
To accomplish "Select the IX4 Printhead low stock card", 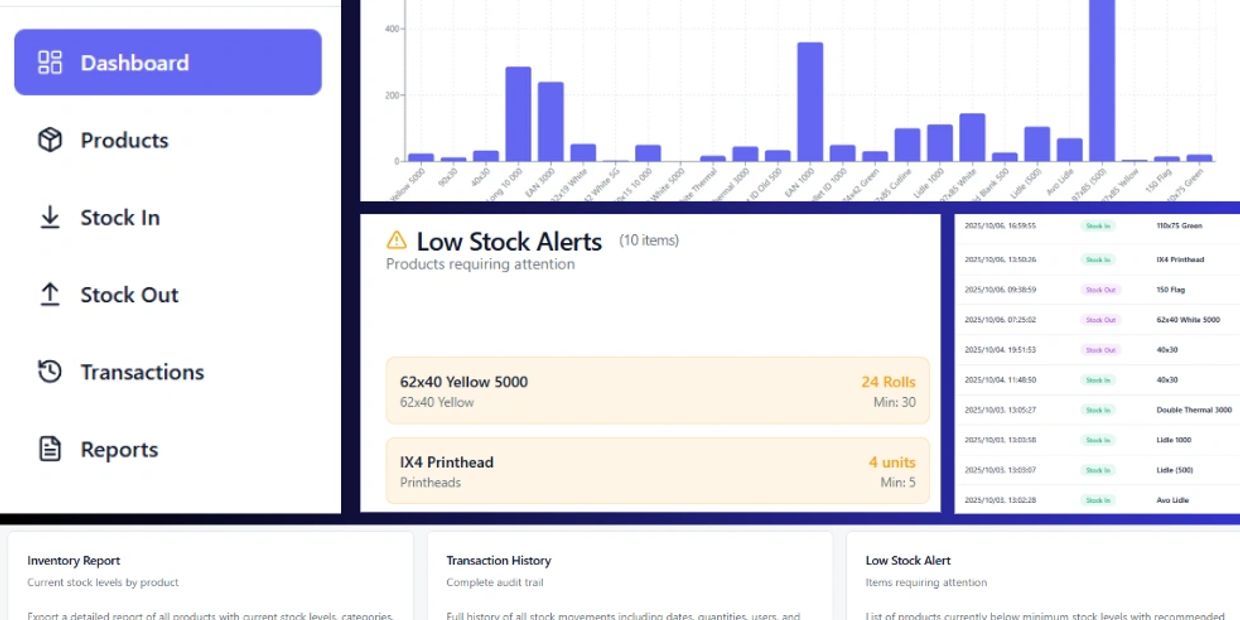I will (x=657, y=471).
